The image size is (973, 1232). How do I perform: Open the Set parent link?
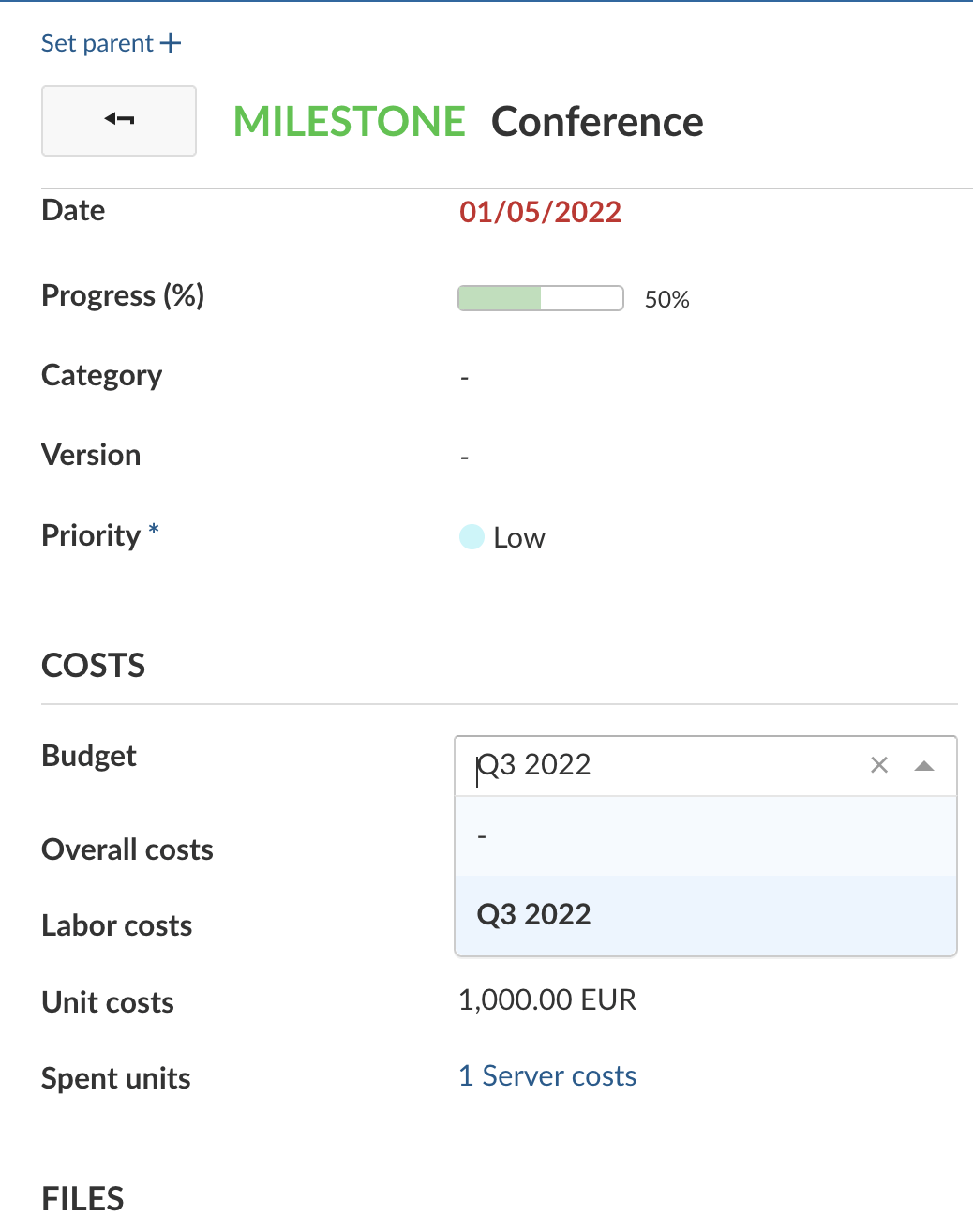tap(97, 42)
